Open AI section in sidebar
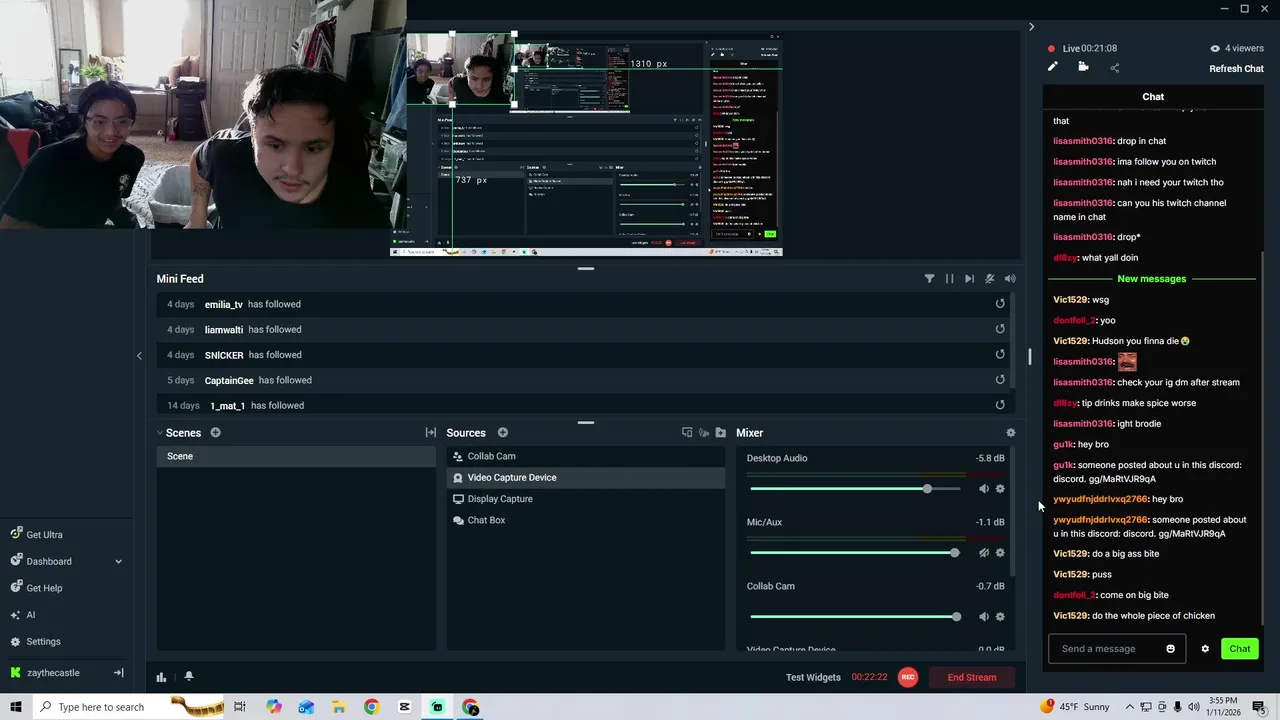The image size is (1280, 720). (22, 615)
